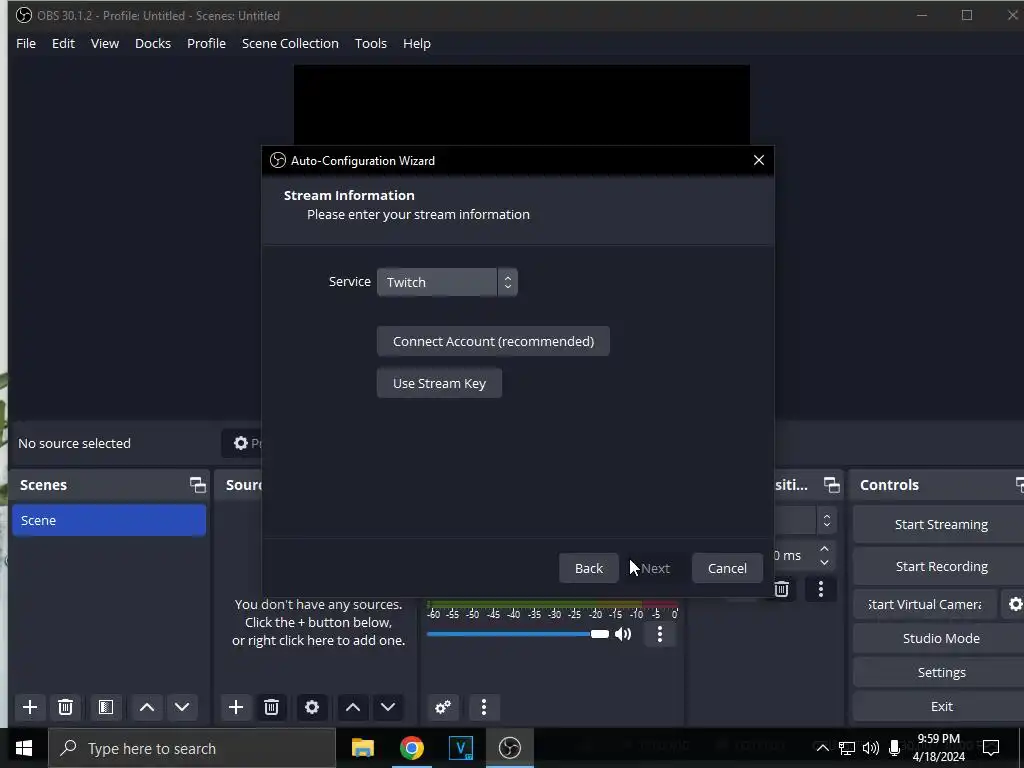
Task: Open network tray icon
Action: point(846,748)
